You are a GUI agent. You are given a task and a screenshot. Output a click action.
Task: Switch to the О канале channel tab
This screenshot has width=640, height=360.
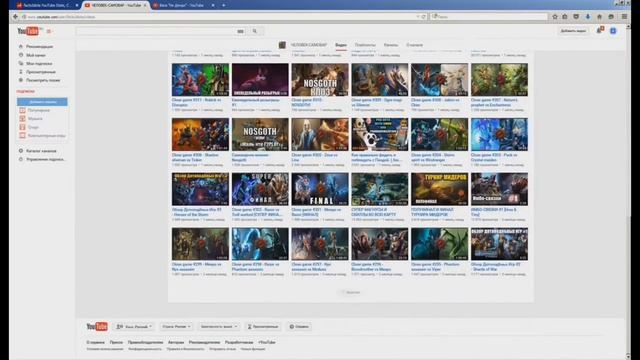[414, 45]
